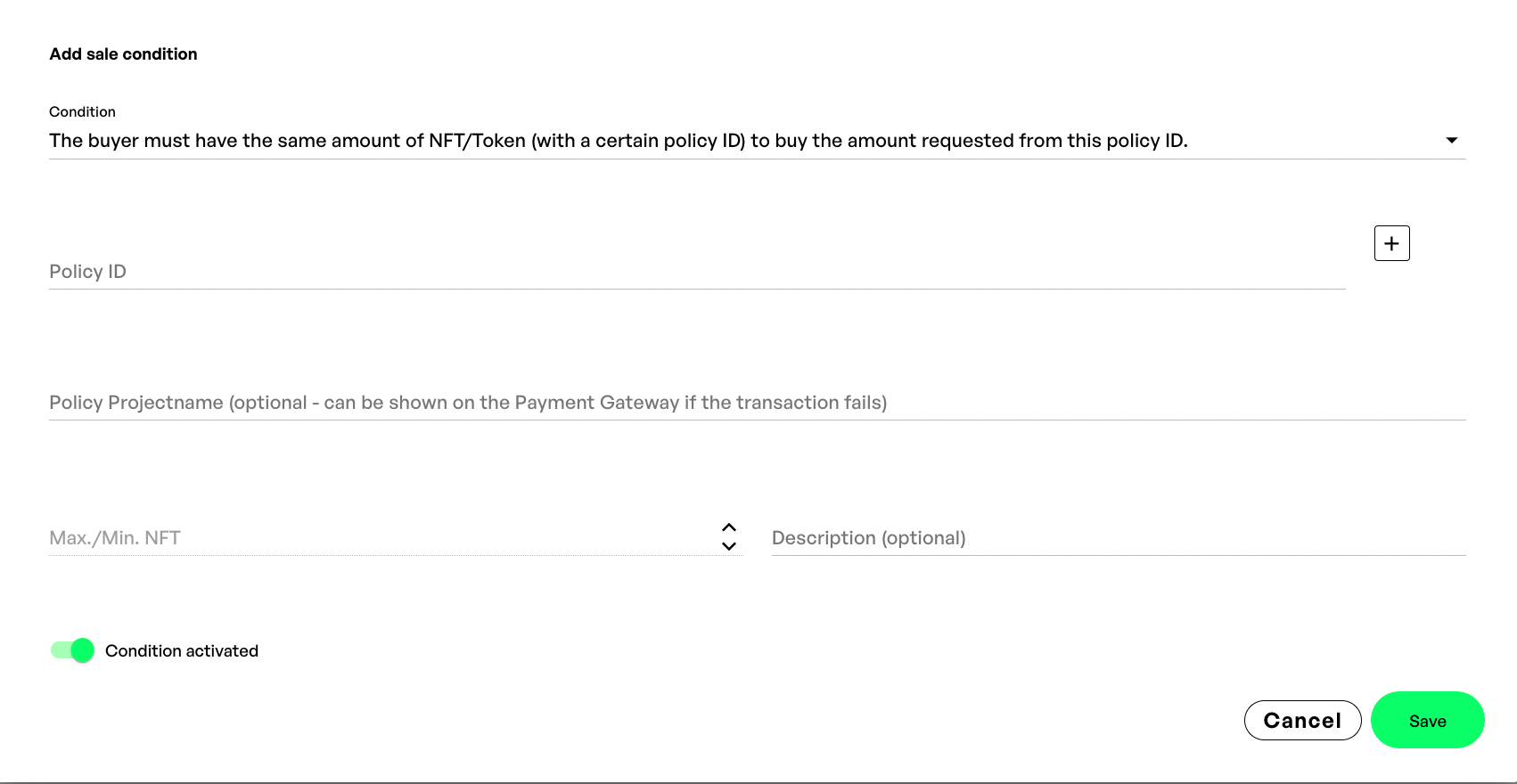This screenshot has width=1517, height=784.
Task: Click the 'Condition activated' label text
Action: tap(182, 651)
